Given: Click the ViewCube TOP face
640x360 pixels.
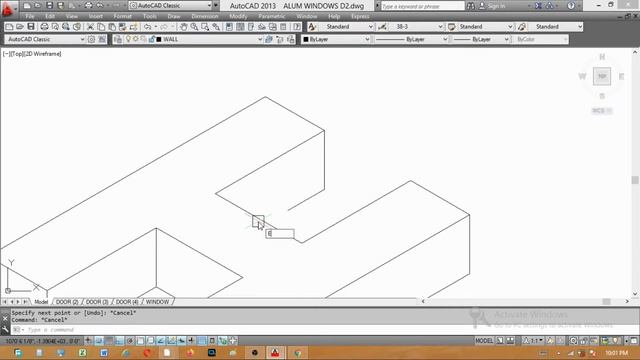Looking at the screenshot, I should pyautogui.click(x=602, y=76).
